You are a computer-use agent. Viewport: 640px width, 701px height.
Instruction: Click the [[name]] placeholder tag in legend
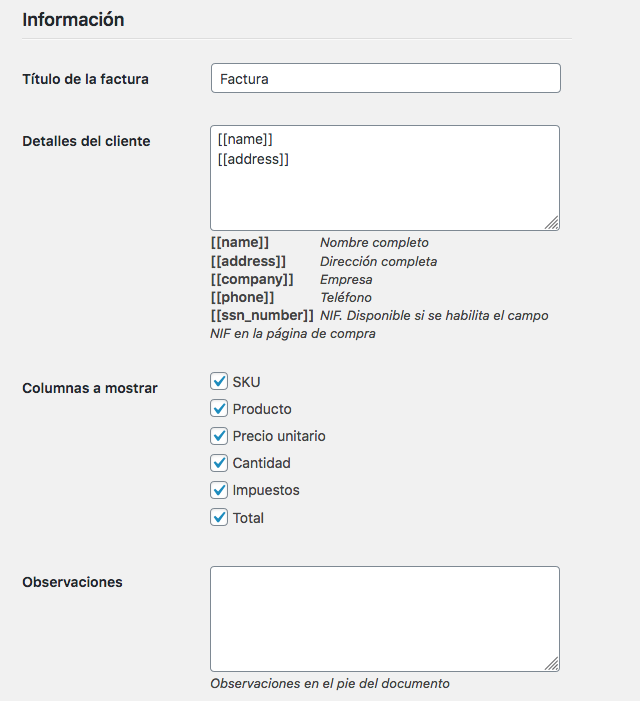(x=240, y=242)
